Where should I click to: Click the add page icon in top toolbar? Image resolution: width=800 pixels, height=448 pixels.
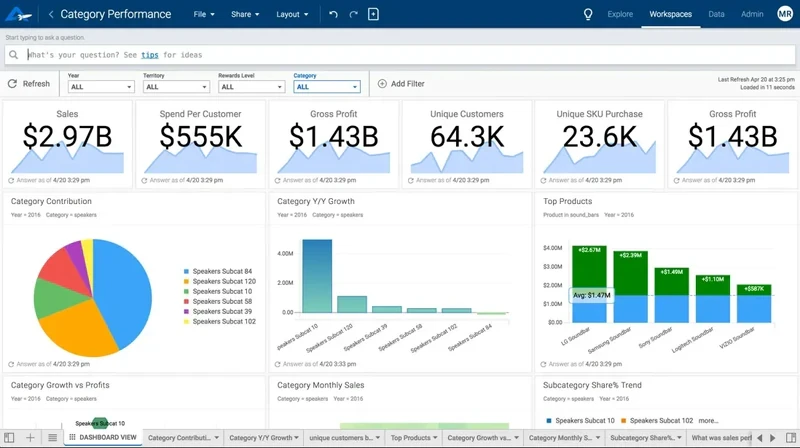coord(374,15)
